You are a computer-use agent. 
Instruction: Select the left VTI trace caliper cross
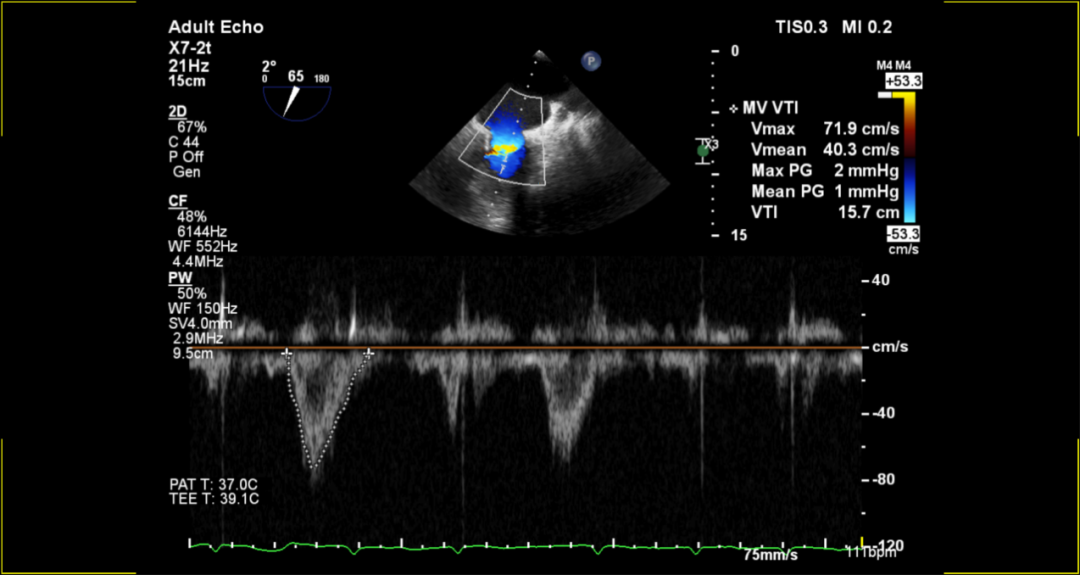pos(288,354)
